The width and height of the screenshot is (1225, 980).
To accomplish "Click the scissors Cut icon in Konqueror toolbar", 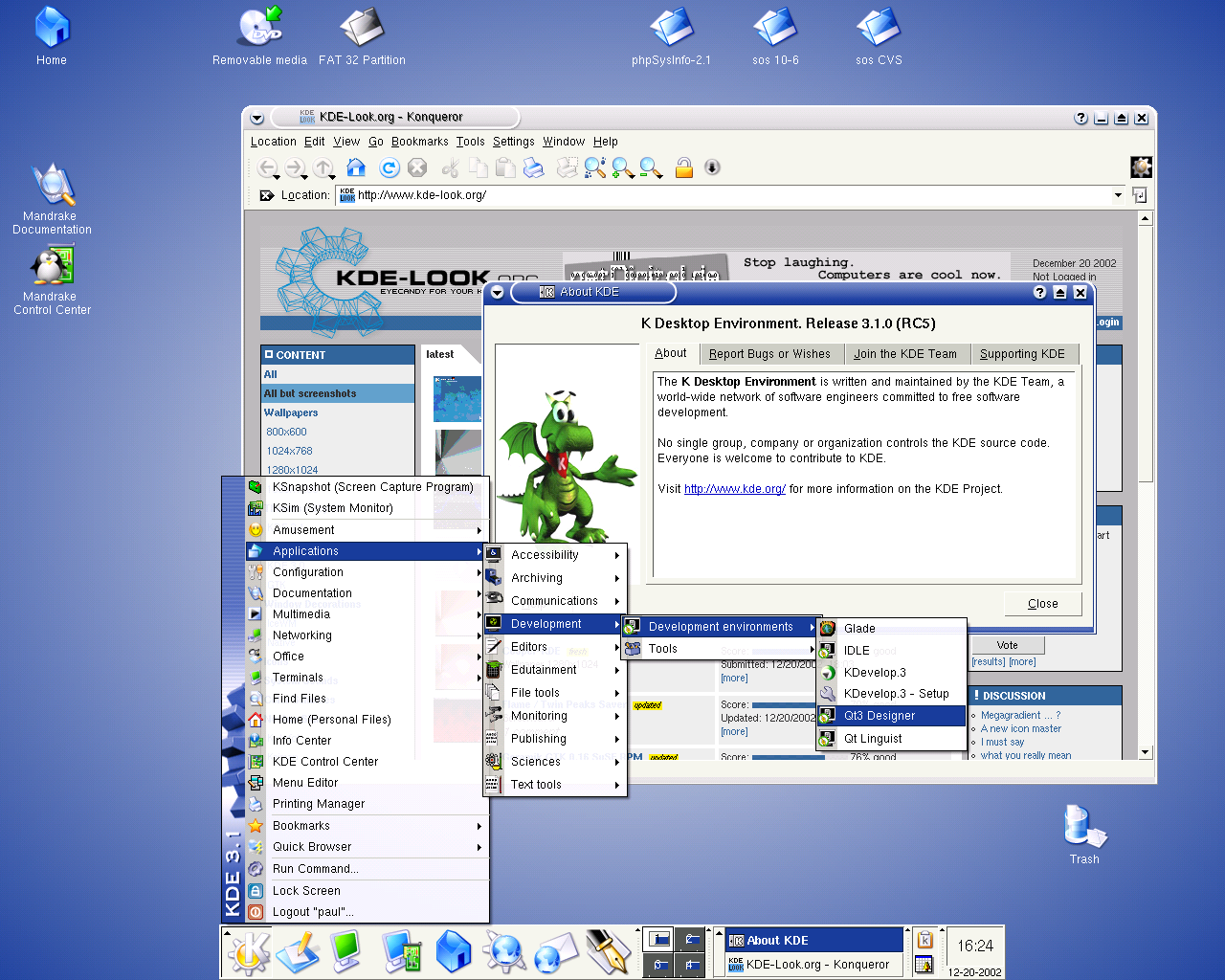I will (450, 167).
